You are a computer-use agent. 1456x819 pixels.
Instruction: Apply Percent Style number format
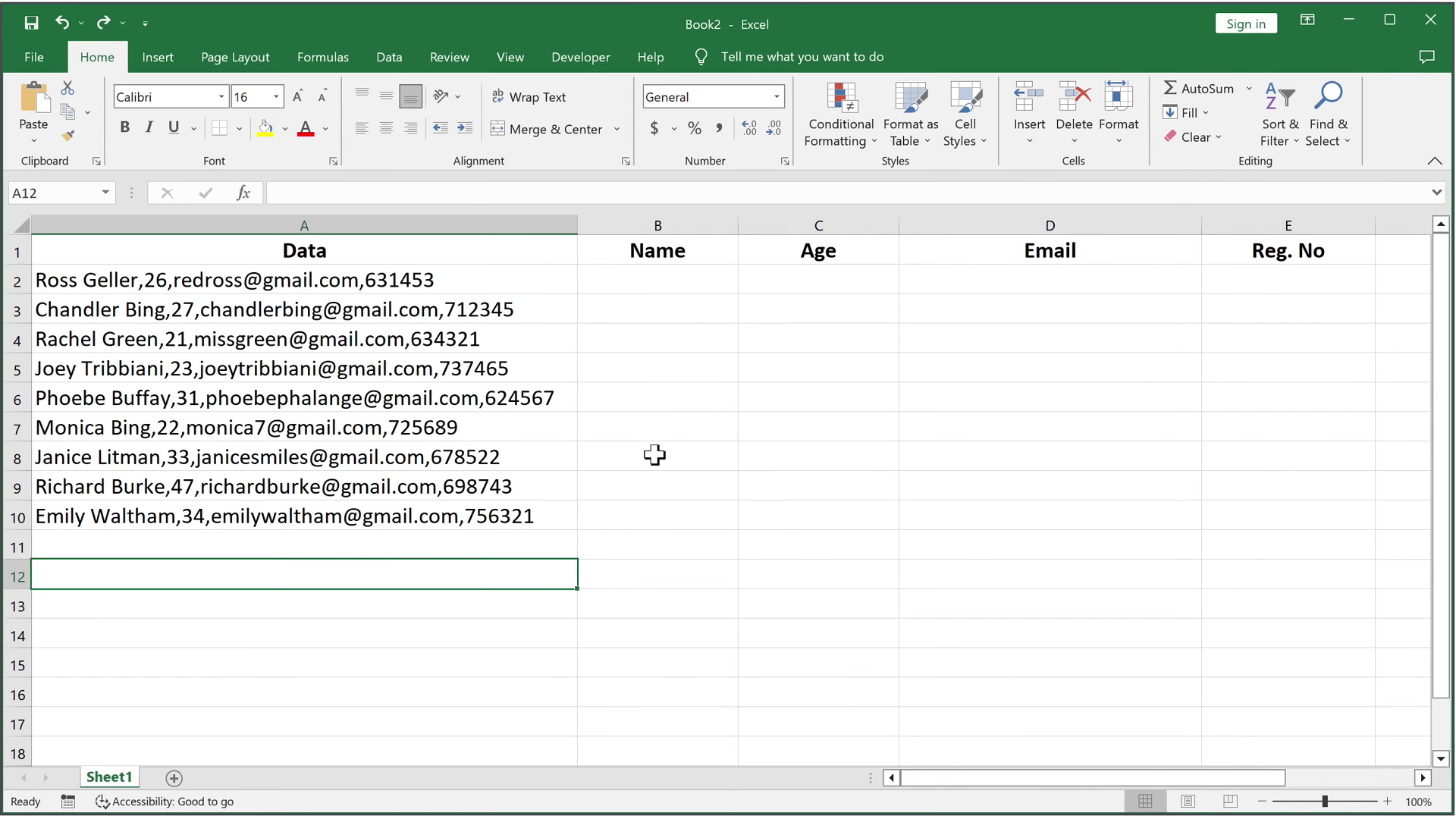[694, 129]
